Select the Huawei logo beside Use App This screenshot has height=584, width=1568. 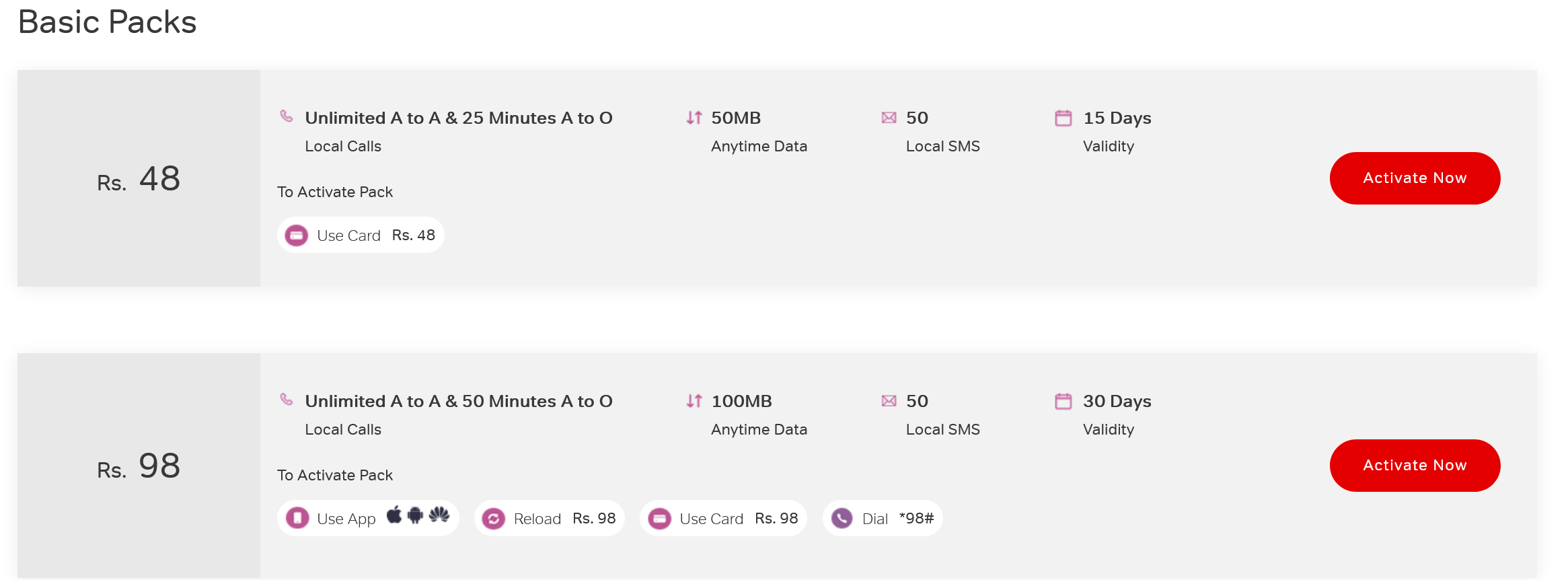(x=439, y=518)
